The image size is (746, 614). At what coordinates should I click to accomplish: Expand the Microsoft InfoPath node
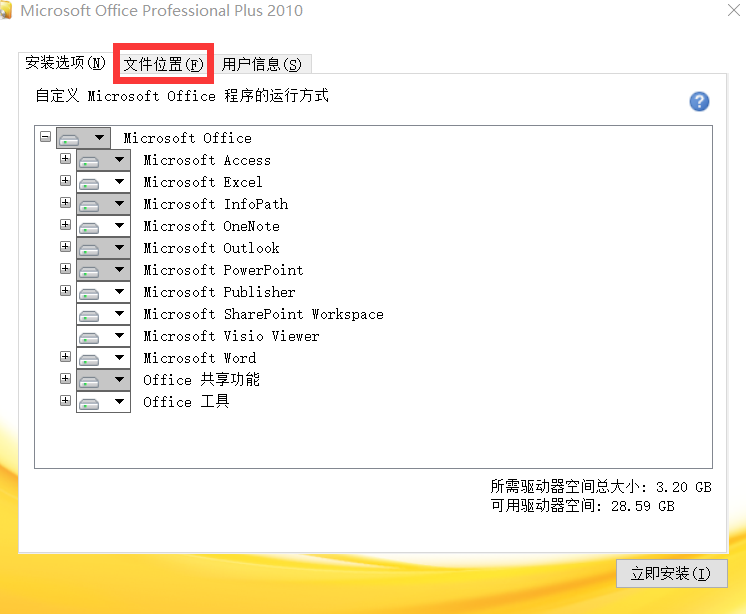point(65,203)
